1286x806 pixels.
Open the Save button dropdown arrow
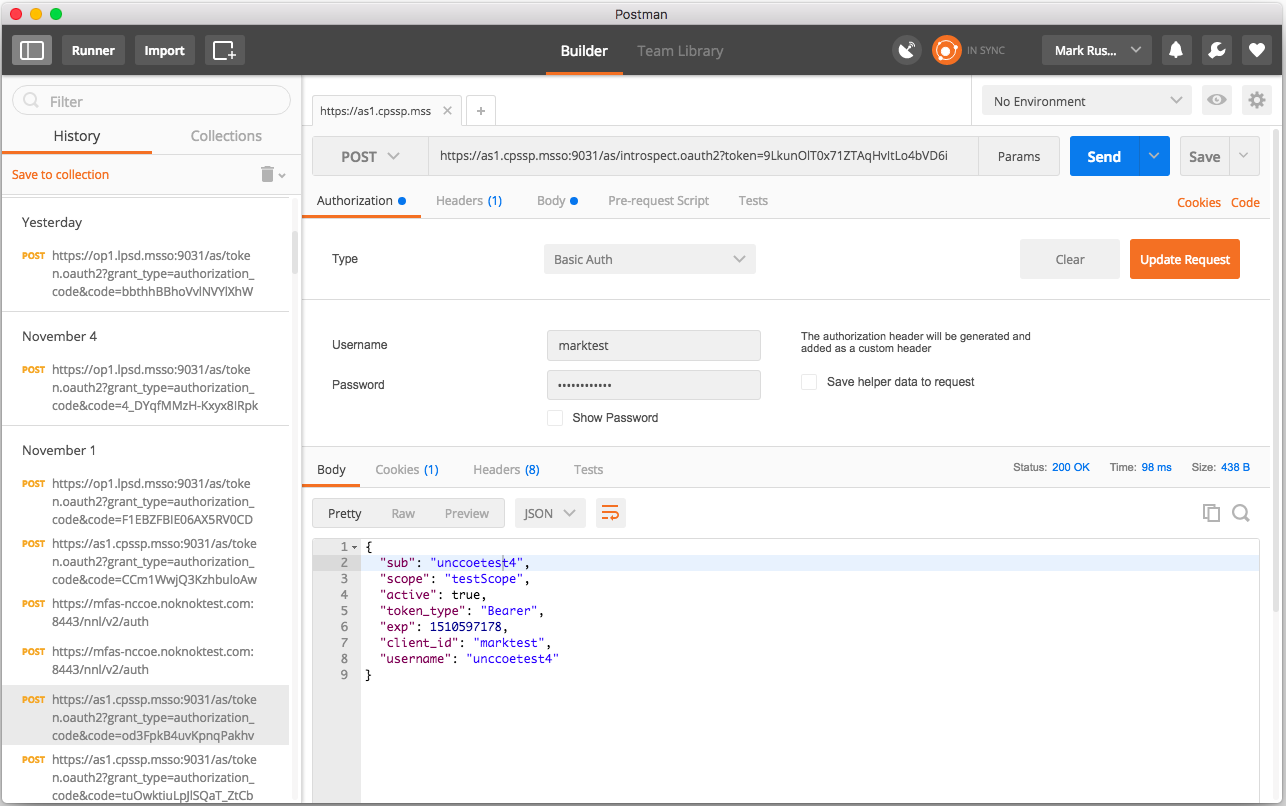click(x=1244, y=156)
